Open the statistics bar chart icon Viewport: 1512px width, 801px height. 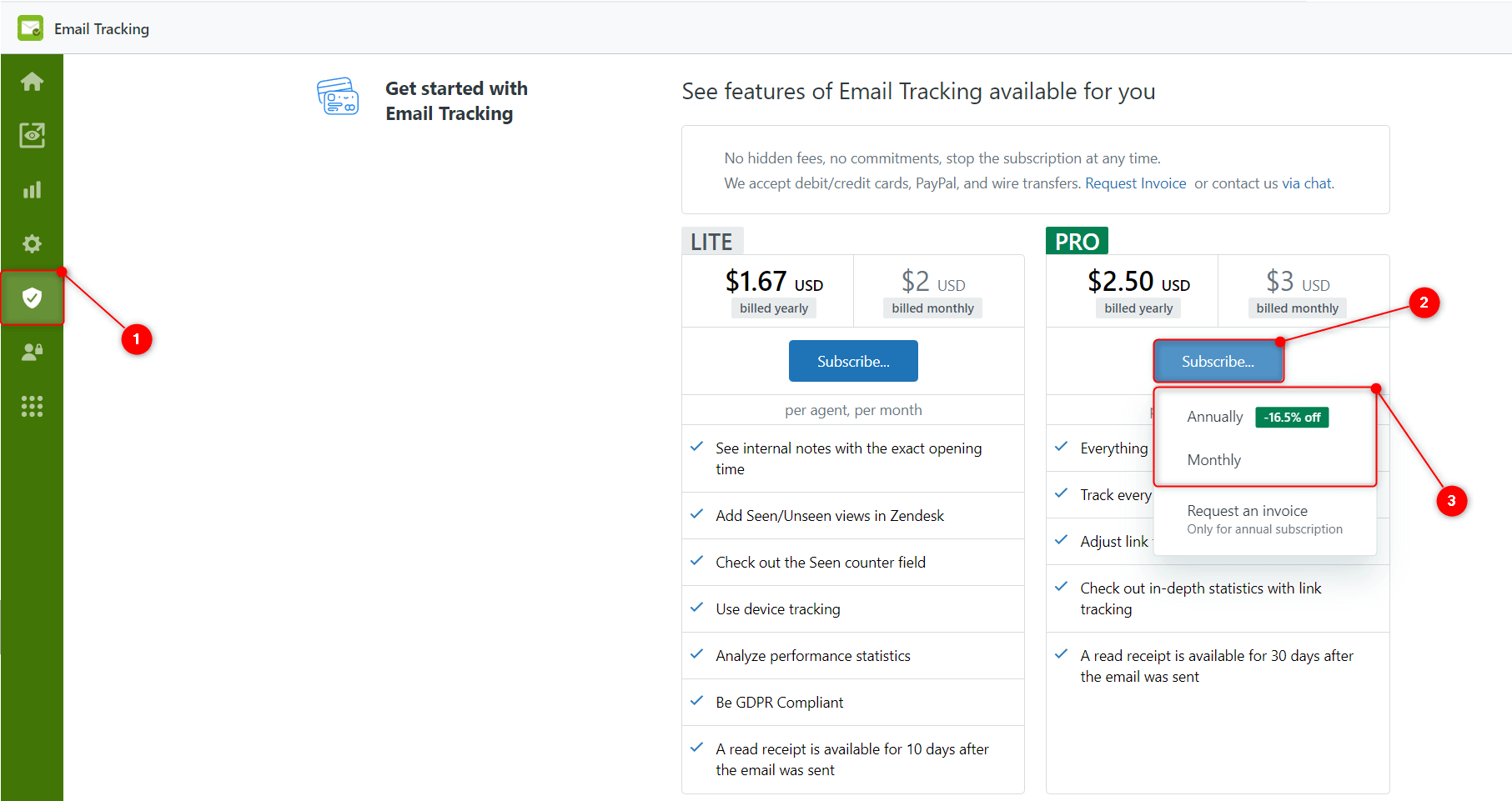(x=32, y=190)
